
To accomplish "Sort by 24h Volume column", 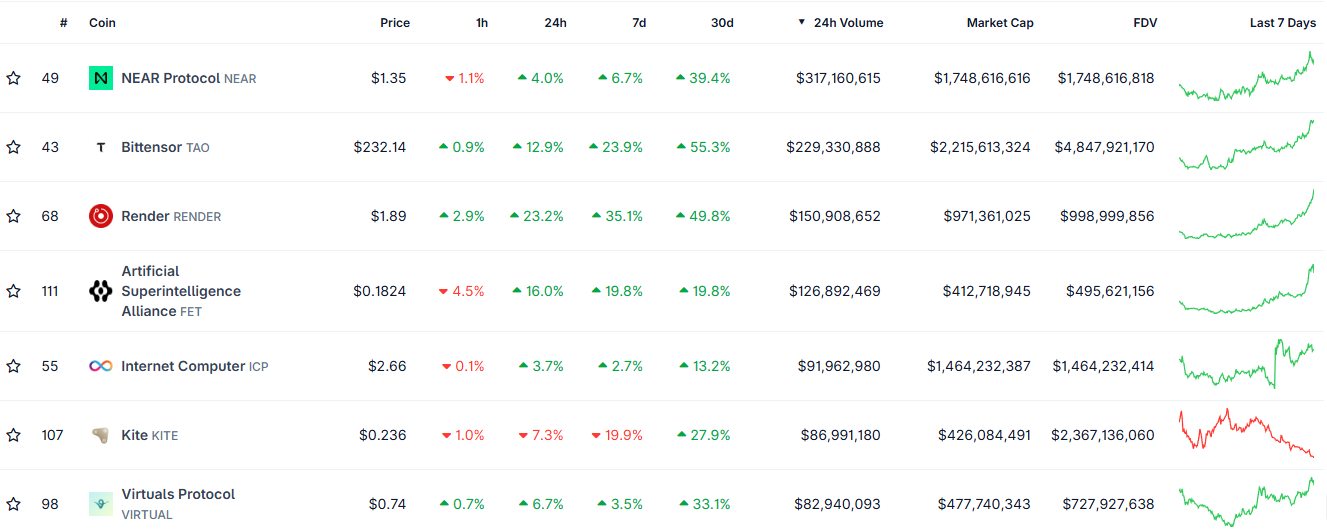I will click(847, 23).
